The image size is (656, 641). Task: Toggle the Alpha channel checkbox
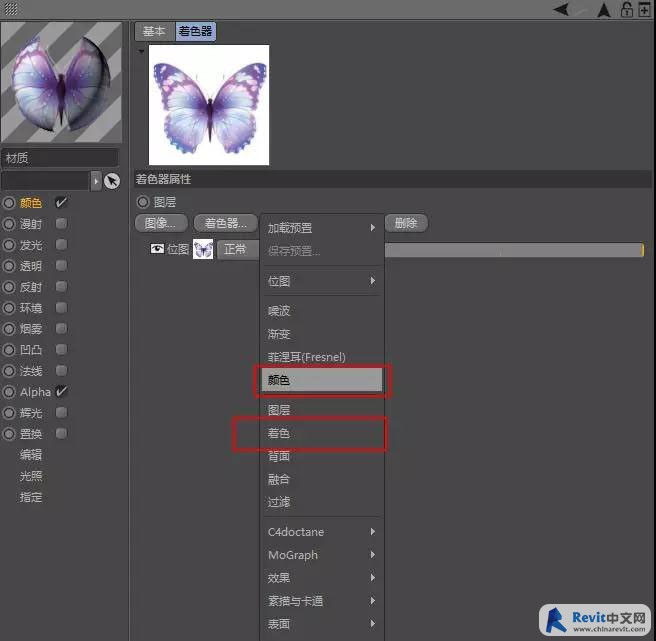(61, 392)
